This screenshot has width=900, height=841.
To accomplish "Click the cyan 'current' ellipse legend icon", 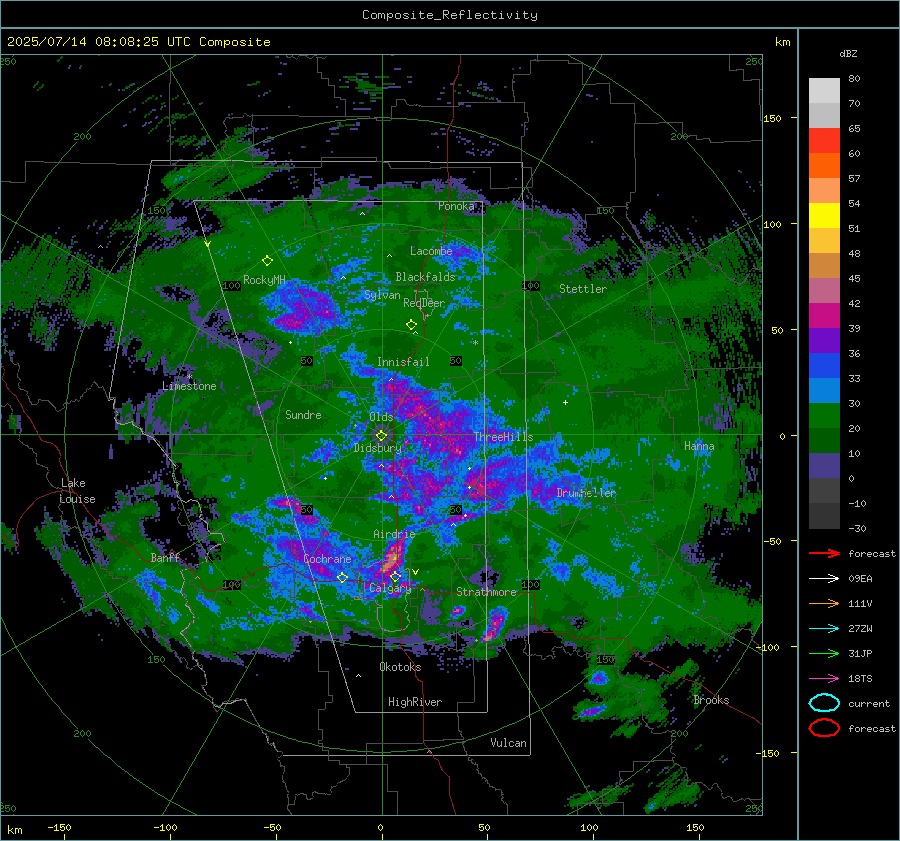I will pos(824,703).
